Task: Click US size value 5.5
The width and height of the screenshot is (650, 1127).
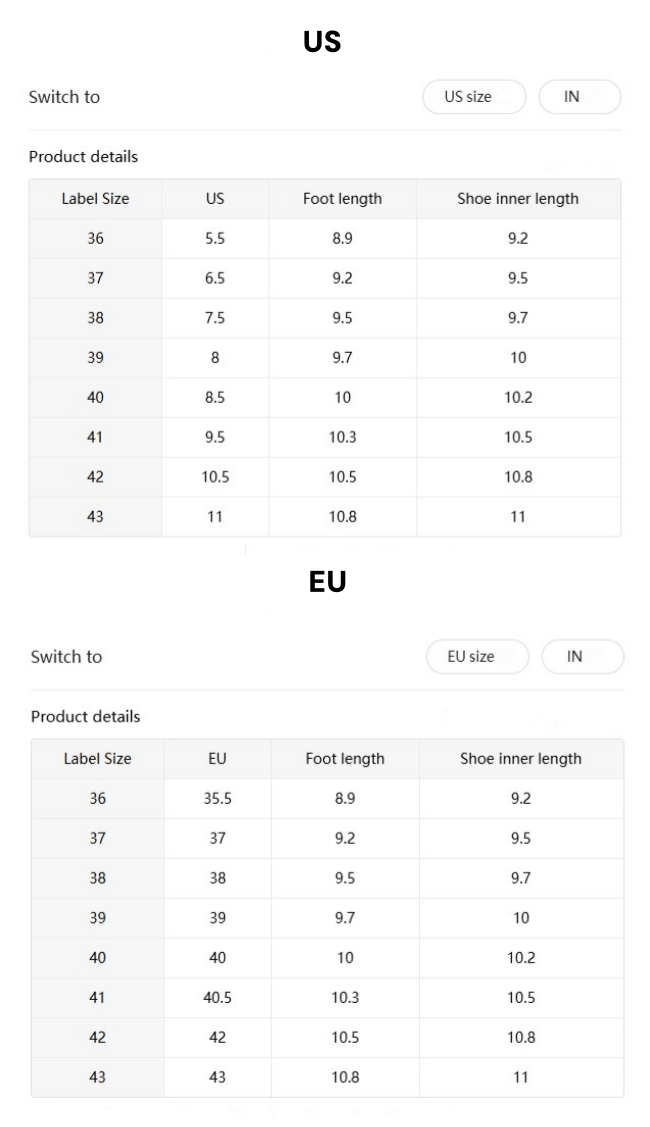Action: tap(215, 239)
